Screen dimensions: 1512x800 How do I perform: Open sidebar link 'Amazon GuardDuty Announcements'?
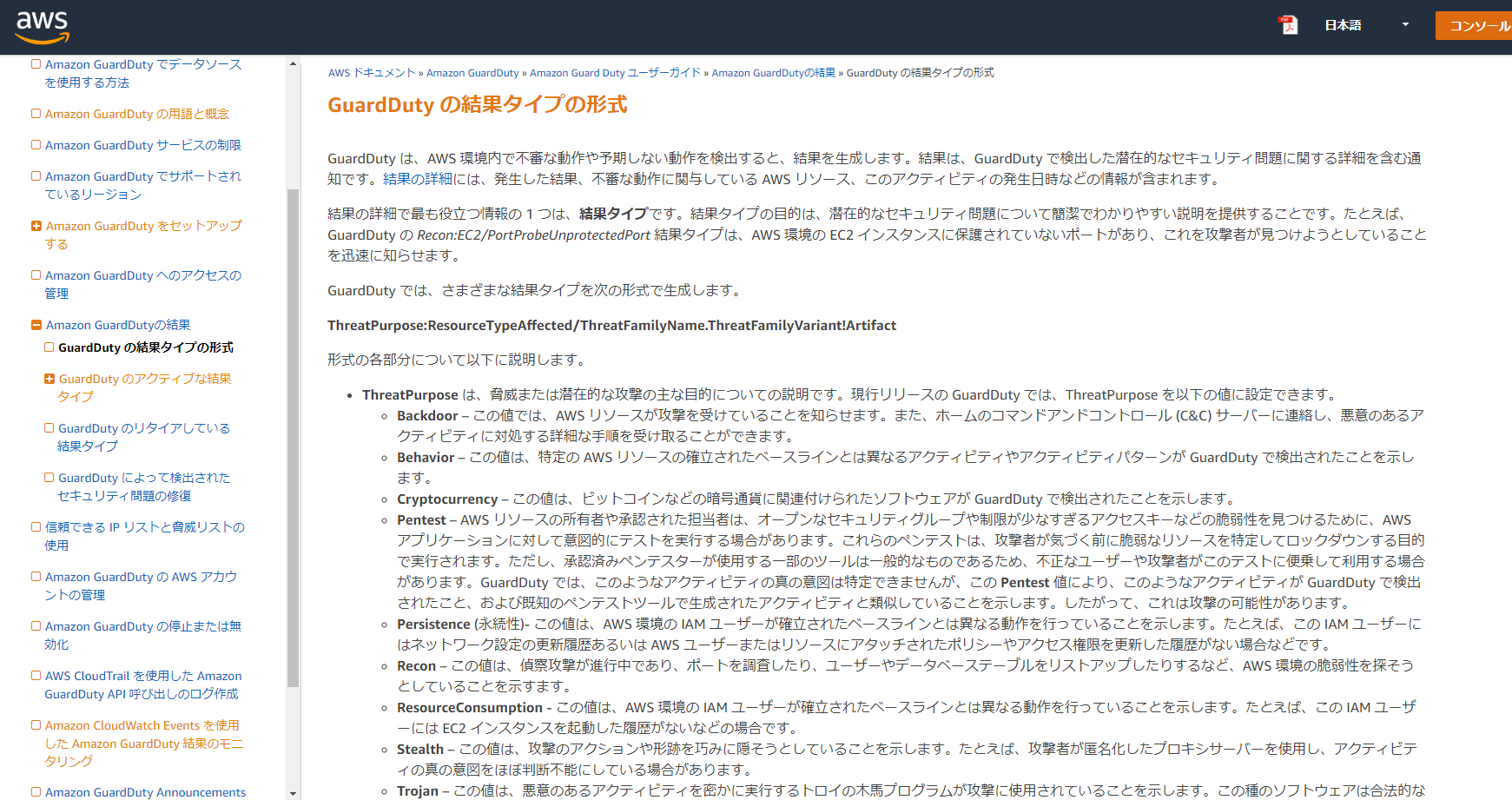[x=146, y=792]
